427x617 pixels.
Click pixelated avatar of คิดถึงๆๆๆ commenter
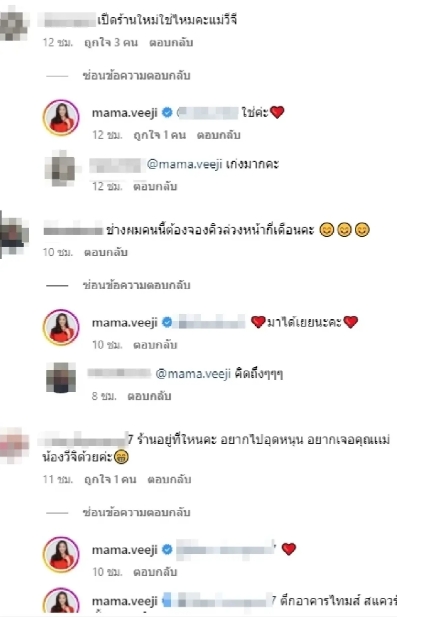pyautogui.click(x=61, y=378)
